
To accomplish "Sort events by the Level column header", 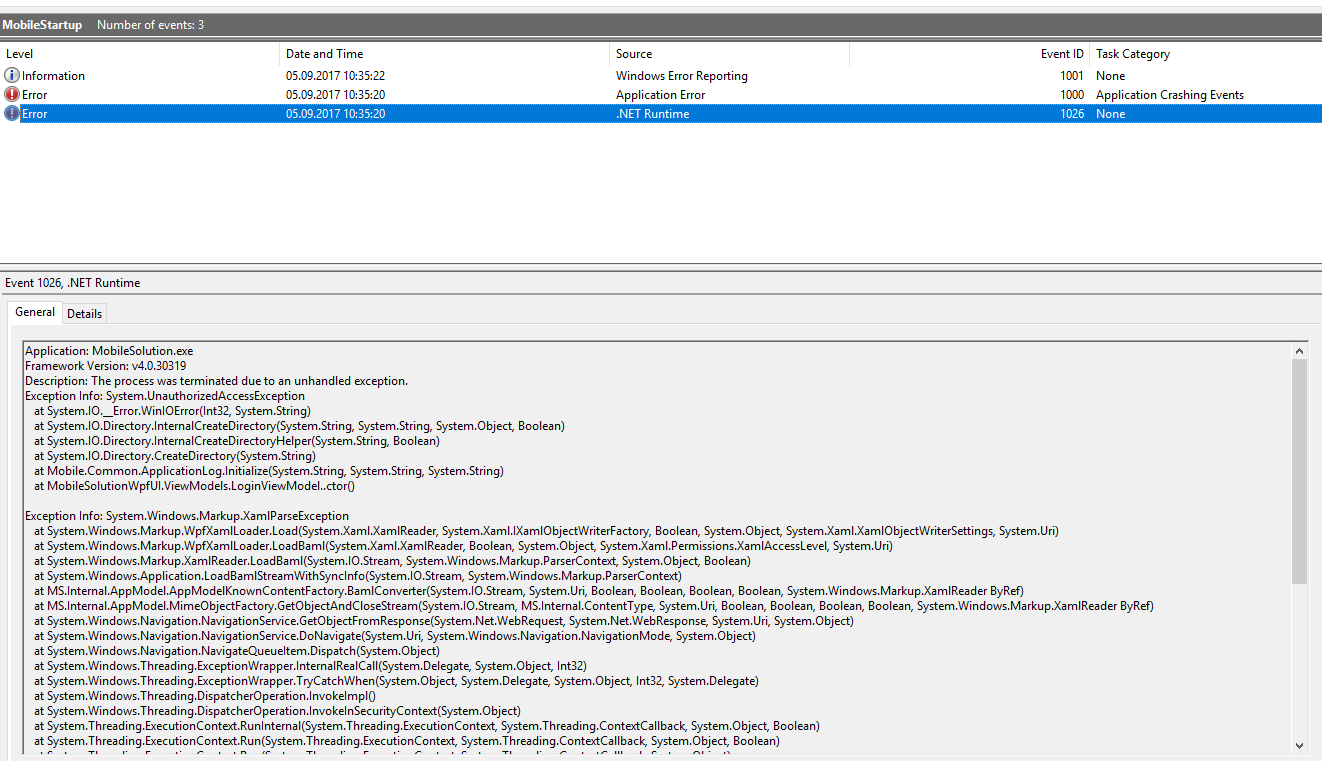I will pyautogui.click(x=19, y=53).
